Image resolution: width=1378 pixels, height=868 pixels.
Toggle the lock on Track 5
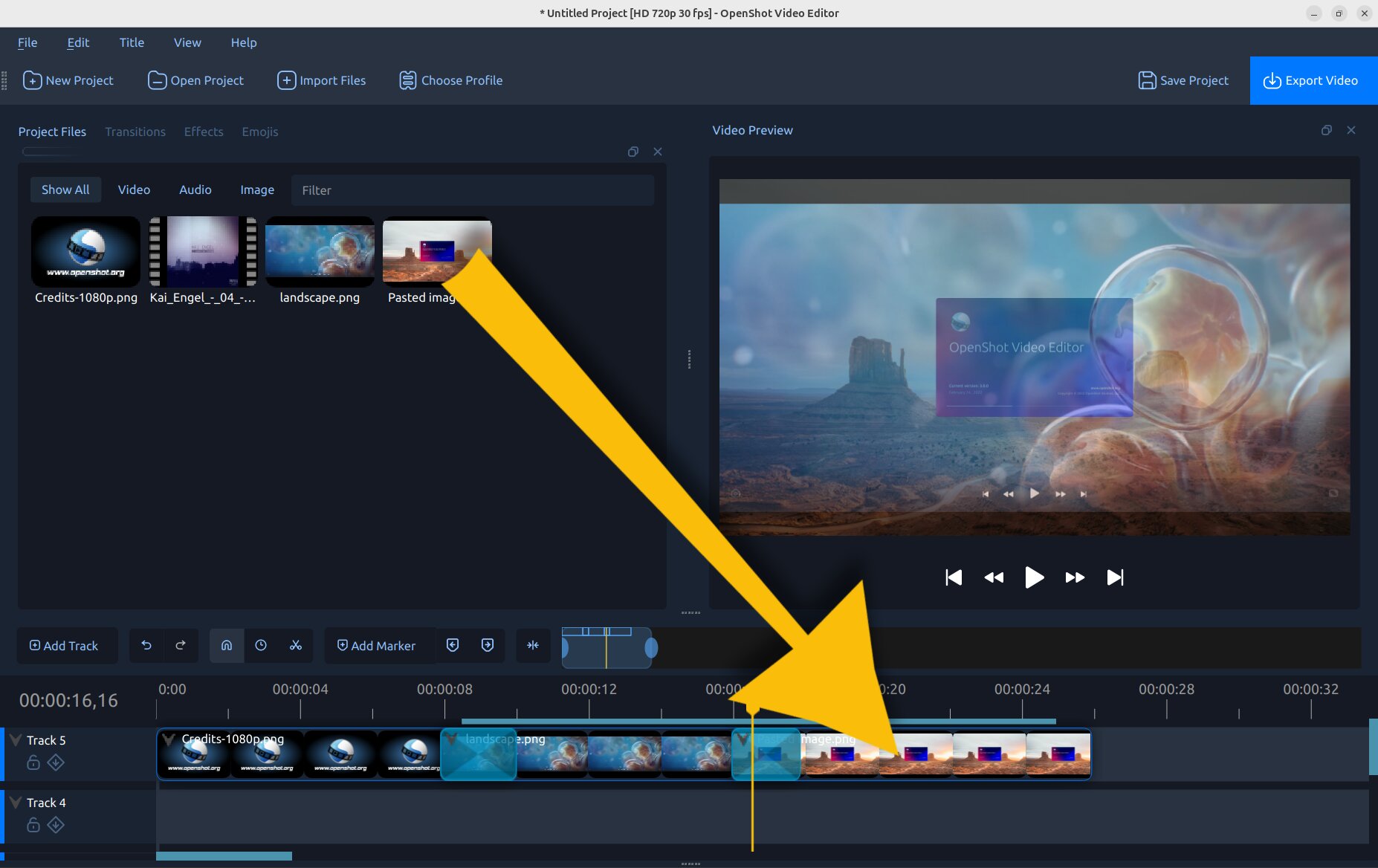point(33,762)
